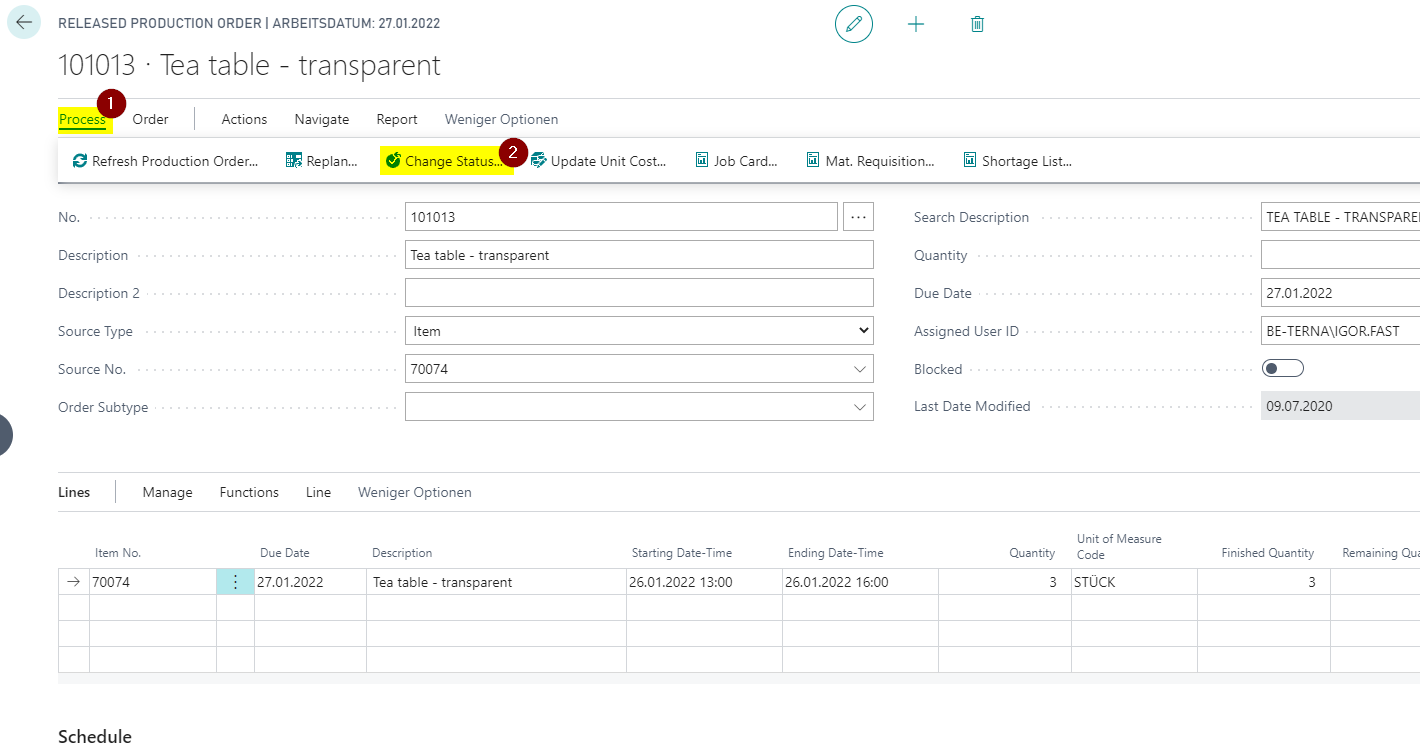Viewport: 1420px width, 747px height.
Task: Click Unit of Measure Code column header
Action: (1119, 546)
